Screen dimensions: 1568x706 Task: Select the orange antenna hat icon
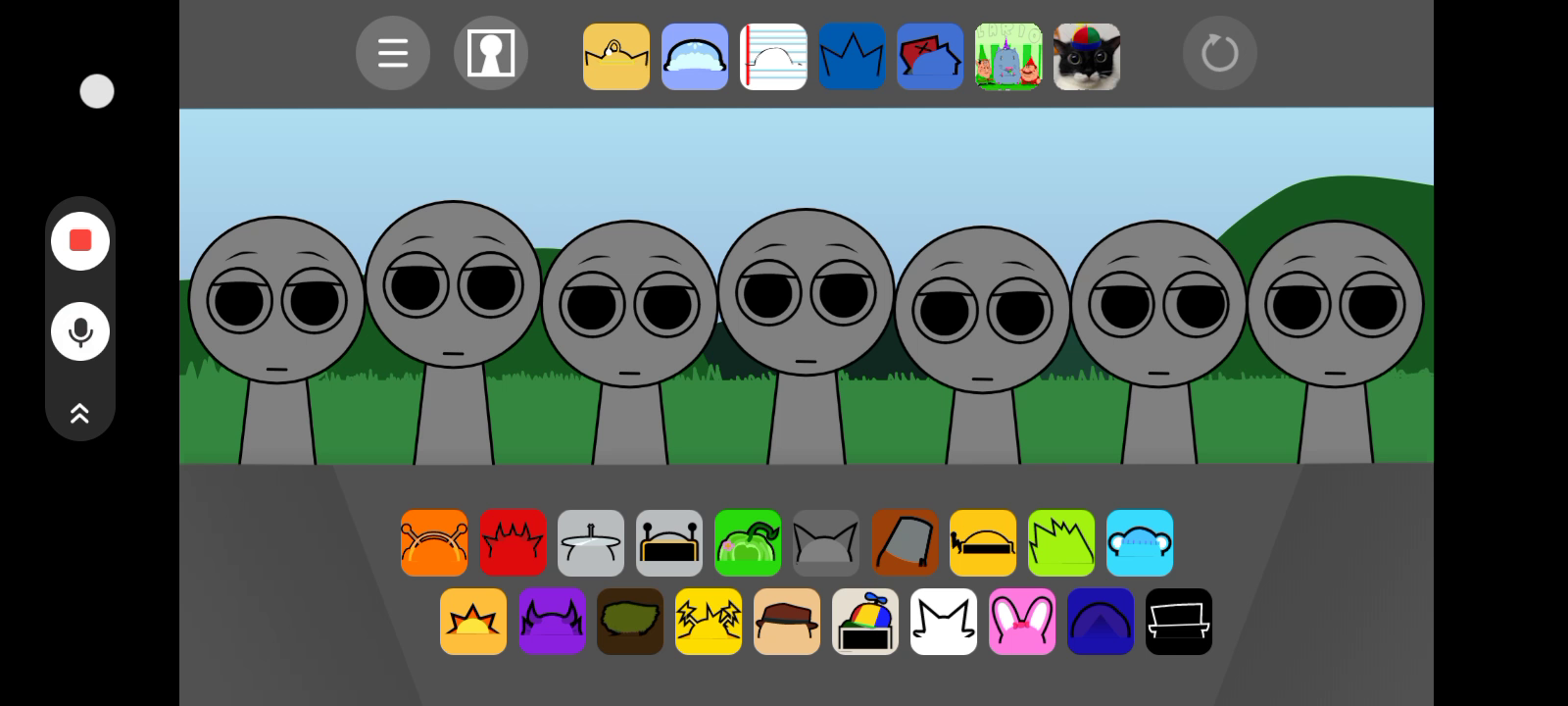434,543
